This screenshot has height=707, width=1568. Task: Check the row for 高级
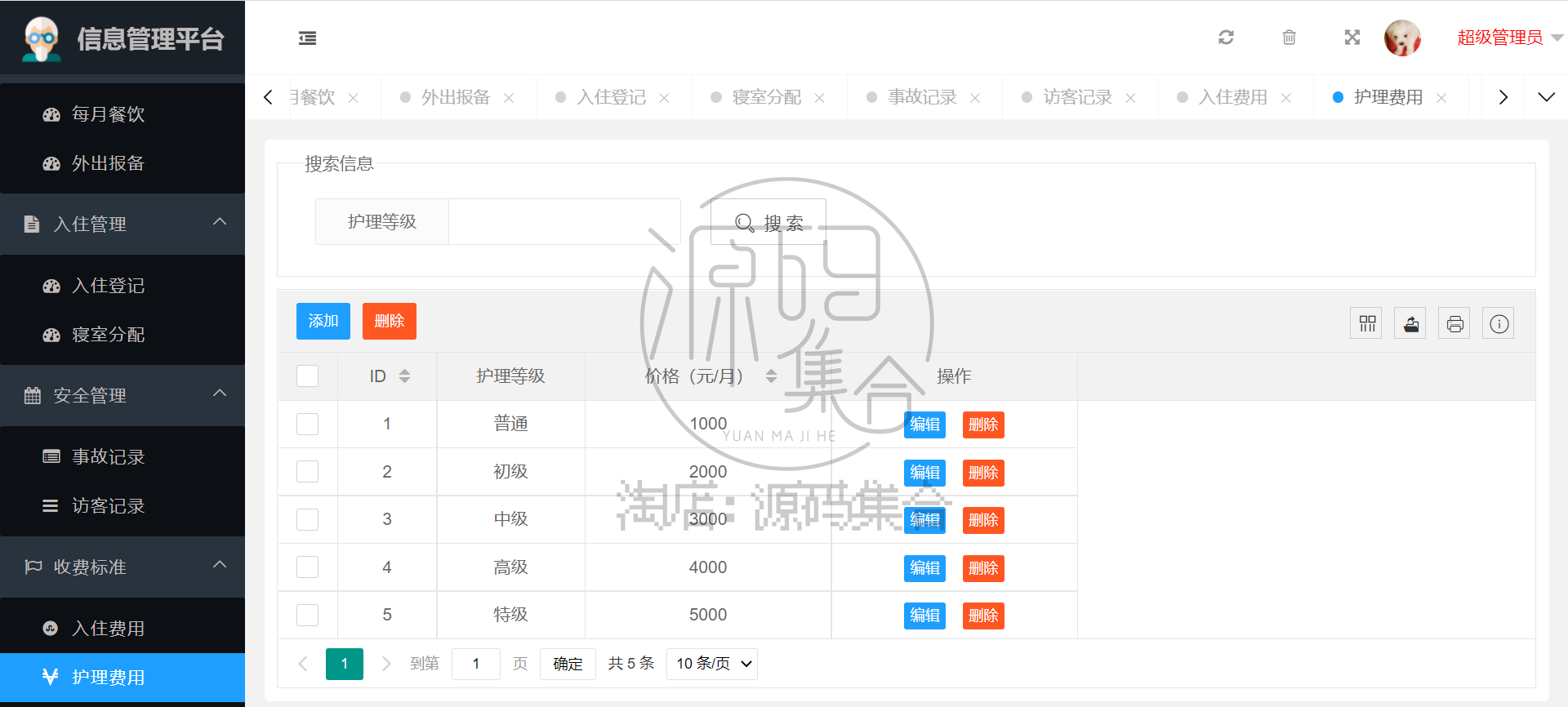[x=307, y=567]
